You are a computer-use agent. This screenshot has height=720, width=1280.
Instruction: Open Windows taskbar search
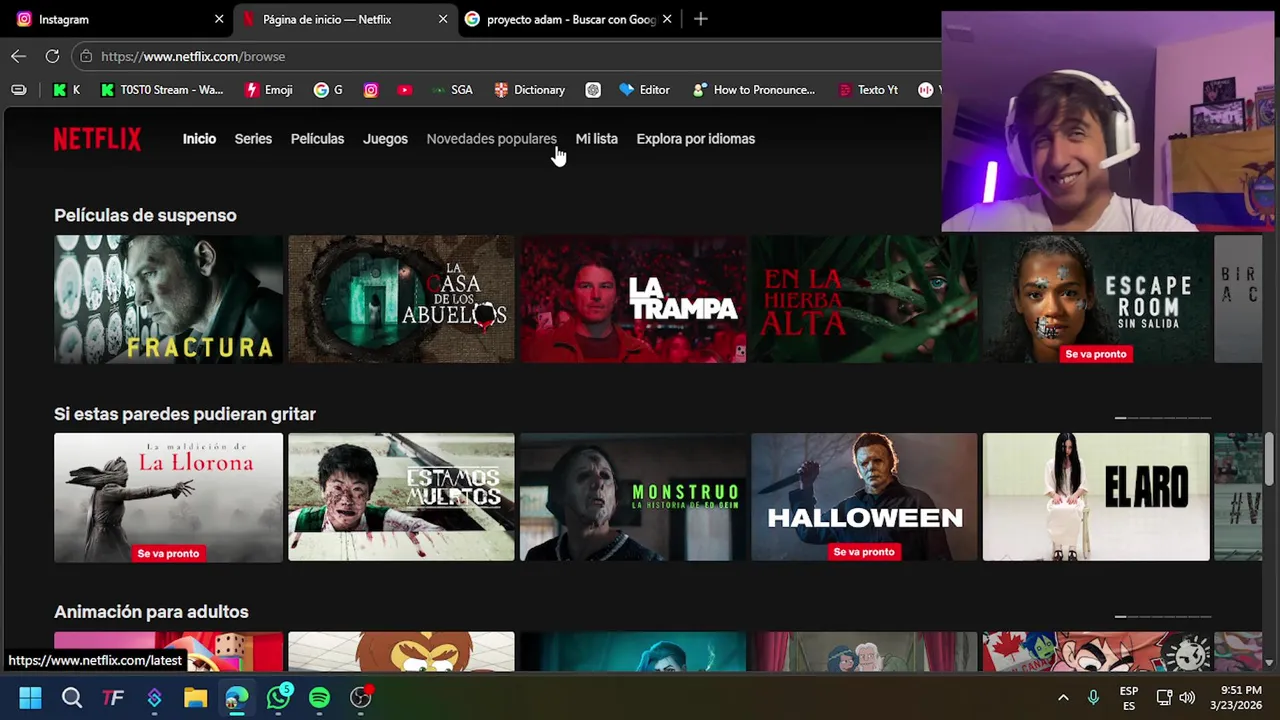point(71,697)
